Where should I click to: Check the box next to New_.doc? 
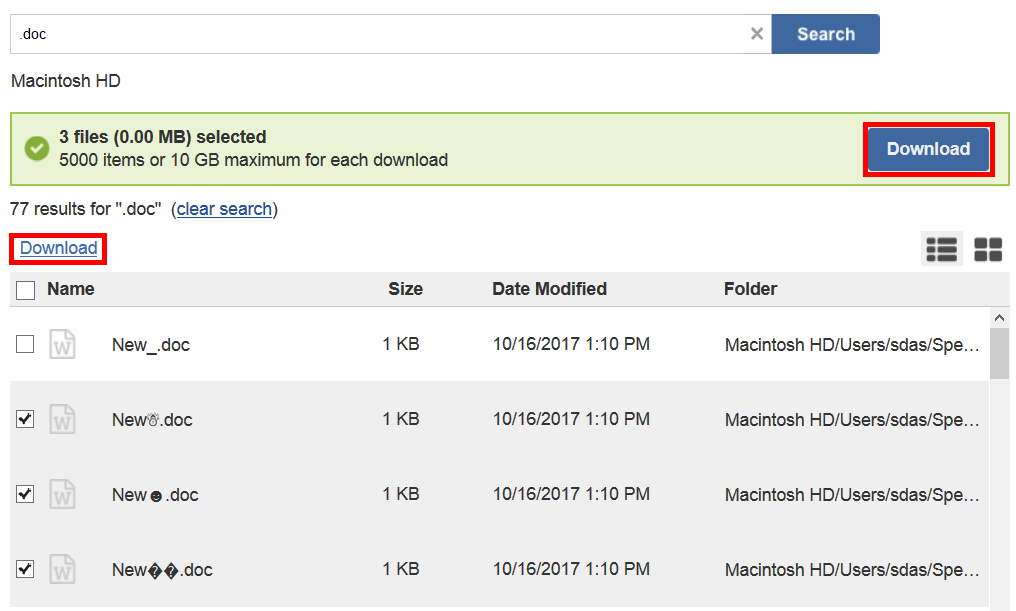click(x=24, y=343)
